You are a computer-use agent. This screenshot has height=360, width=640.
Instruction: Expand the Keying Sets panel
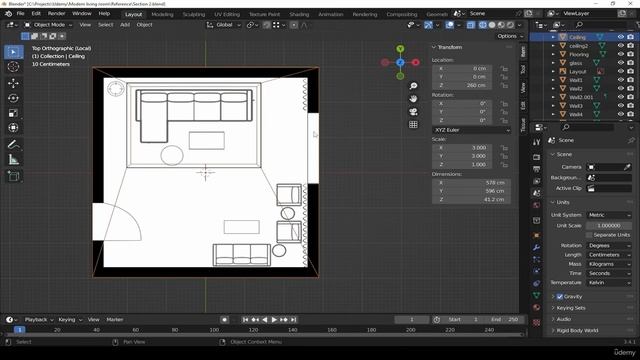(571, 308)
